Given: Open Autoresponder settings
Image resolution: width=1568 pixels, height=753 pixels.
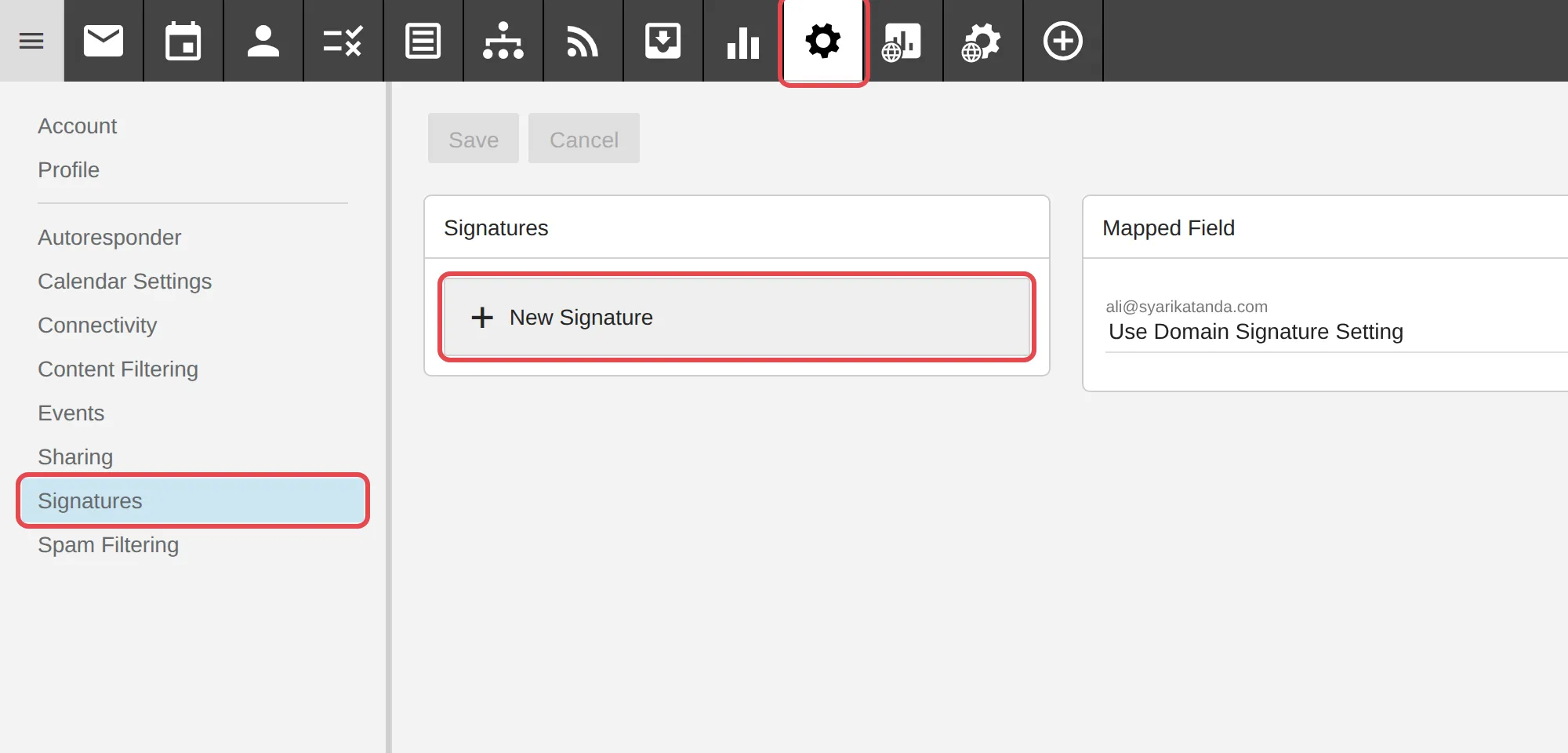Looking at the screenshot, I should click(x=109, y=238).
